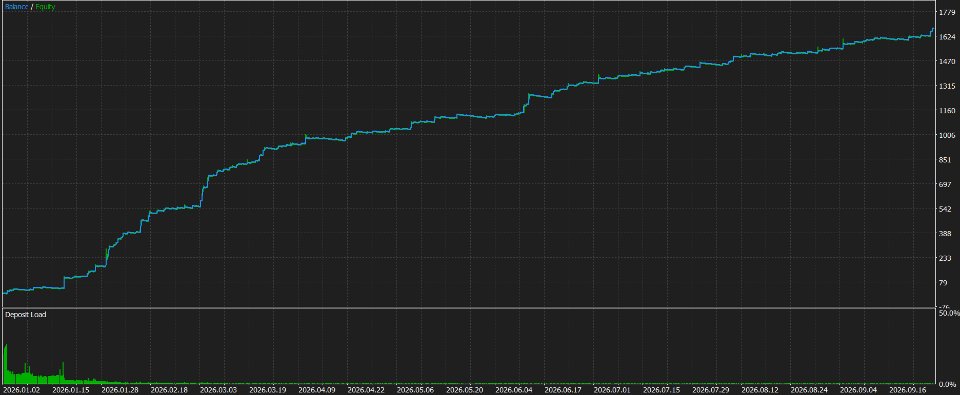Screen dimensions: 960x395
Task: Click the 2026.06.17 date label
Action: tap(563, 390)
